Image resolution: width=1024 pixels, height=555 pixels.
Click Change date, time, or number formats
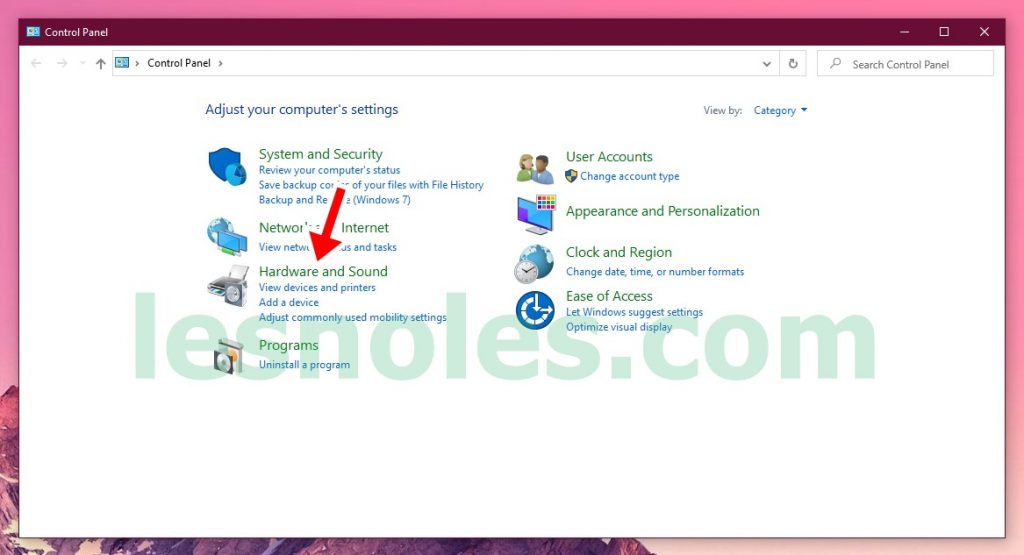655,272
